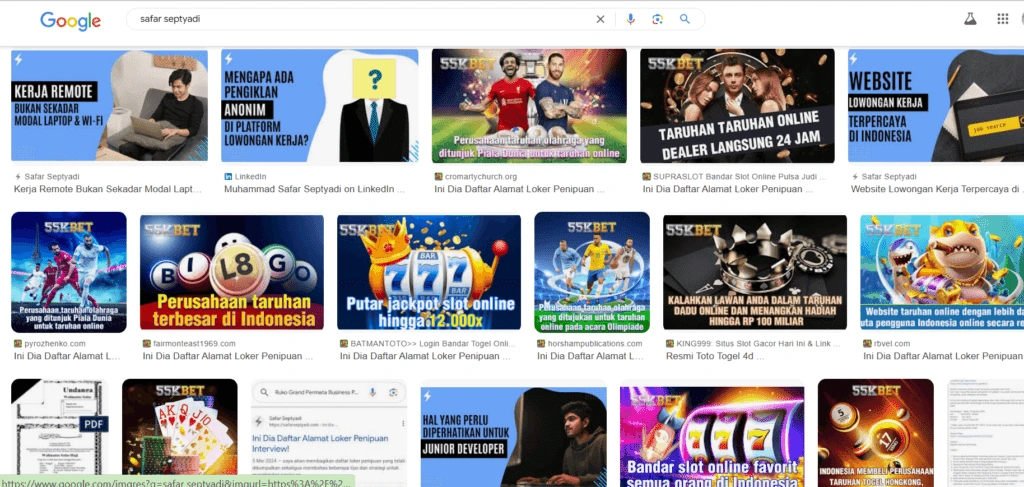Click favicon next to fairmonteast1969.com
Screen dimensions: 1024x487
(x=146, y=343)
